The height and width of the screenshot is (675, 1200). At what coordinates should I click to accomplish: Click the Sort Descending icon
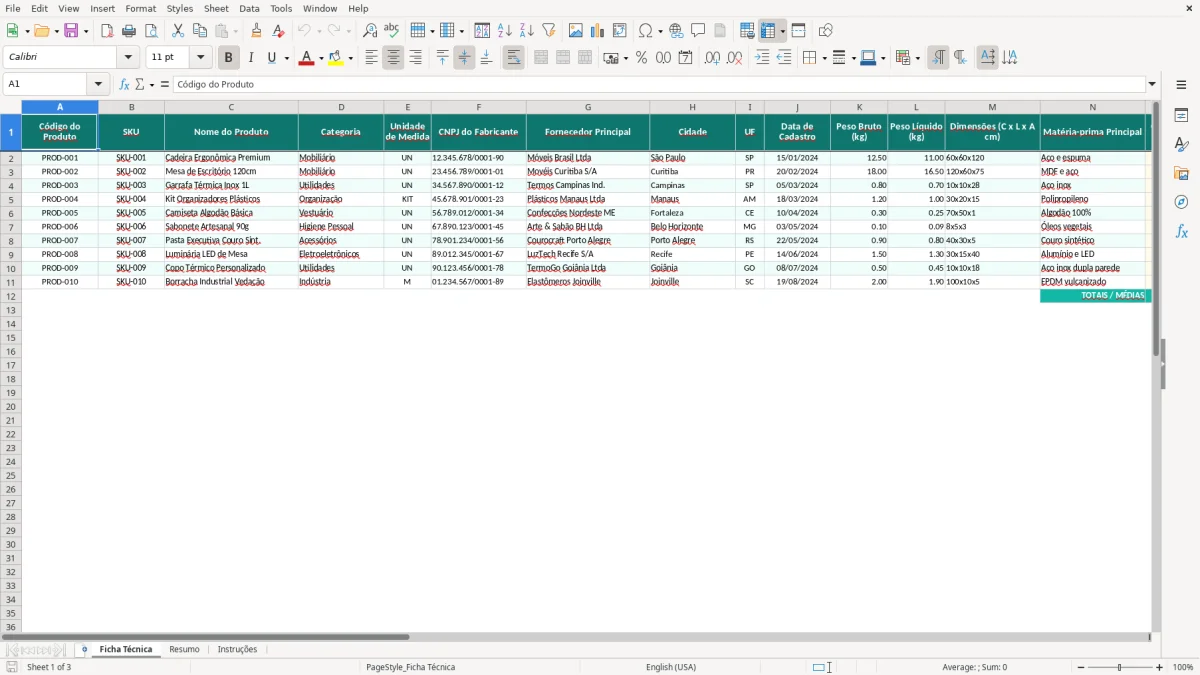tap(527, 31)
